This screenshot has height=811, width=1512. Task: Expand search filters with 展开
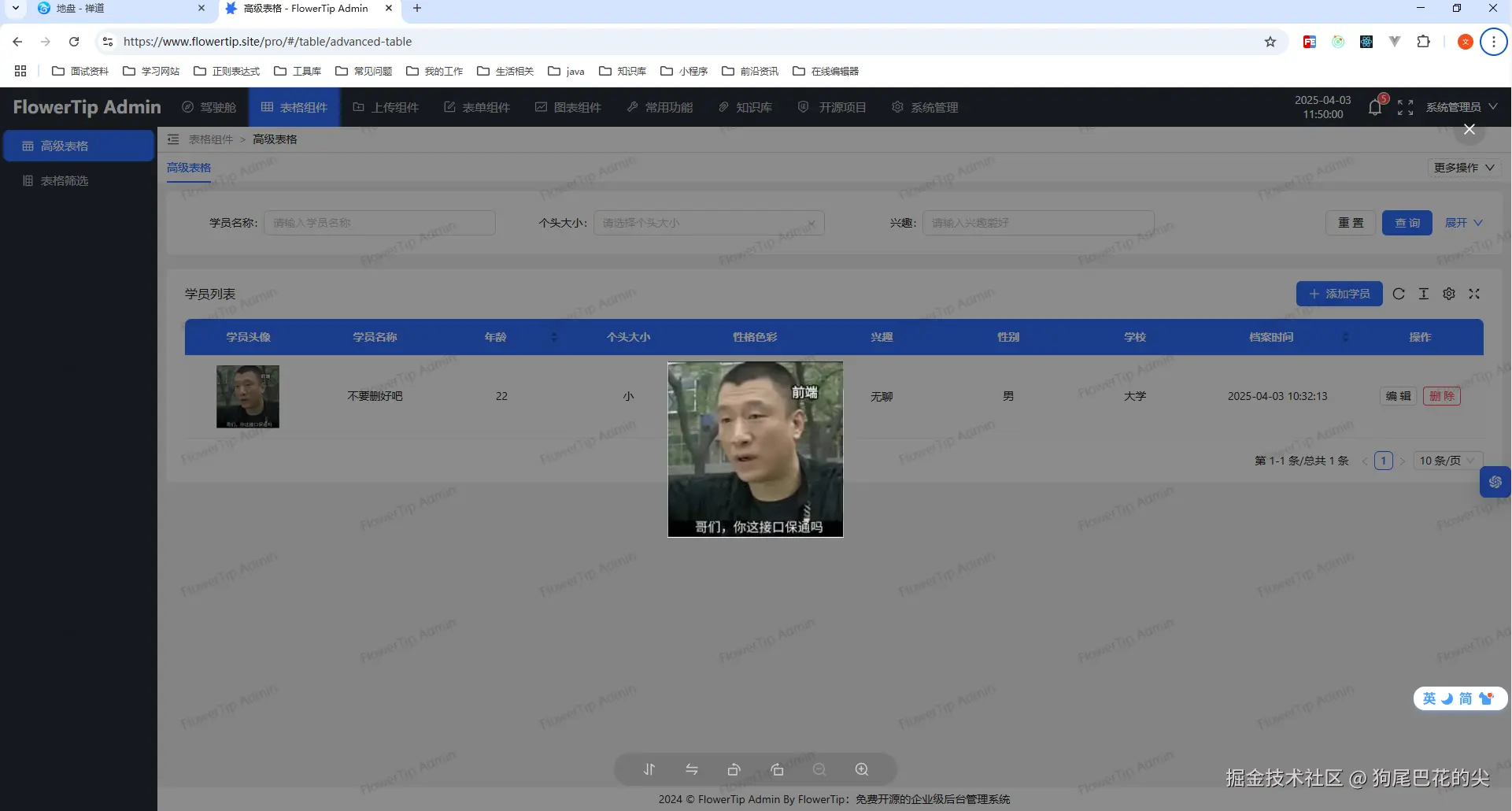click(x=1463, y=223)
